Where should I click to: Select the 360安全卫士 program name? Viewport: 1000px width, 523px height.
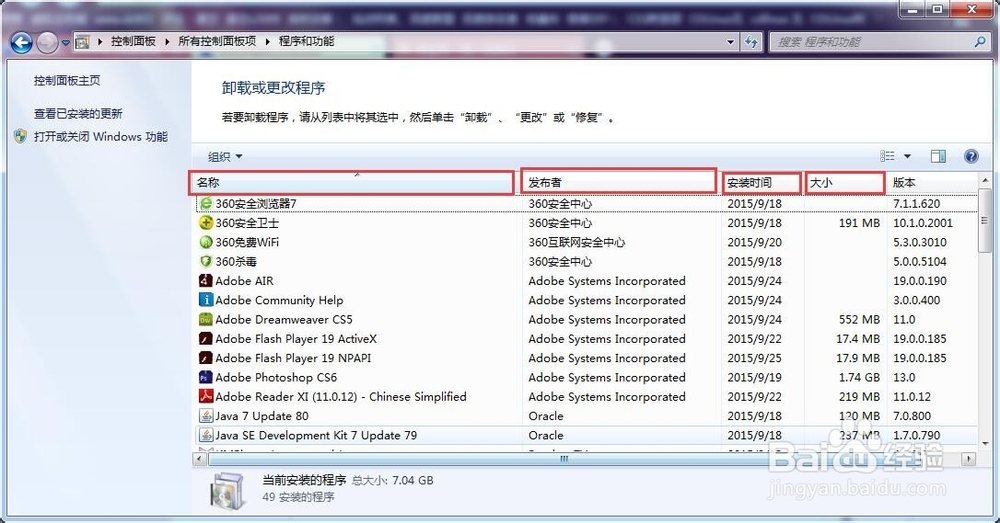tap(247, 223)
